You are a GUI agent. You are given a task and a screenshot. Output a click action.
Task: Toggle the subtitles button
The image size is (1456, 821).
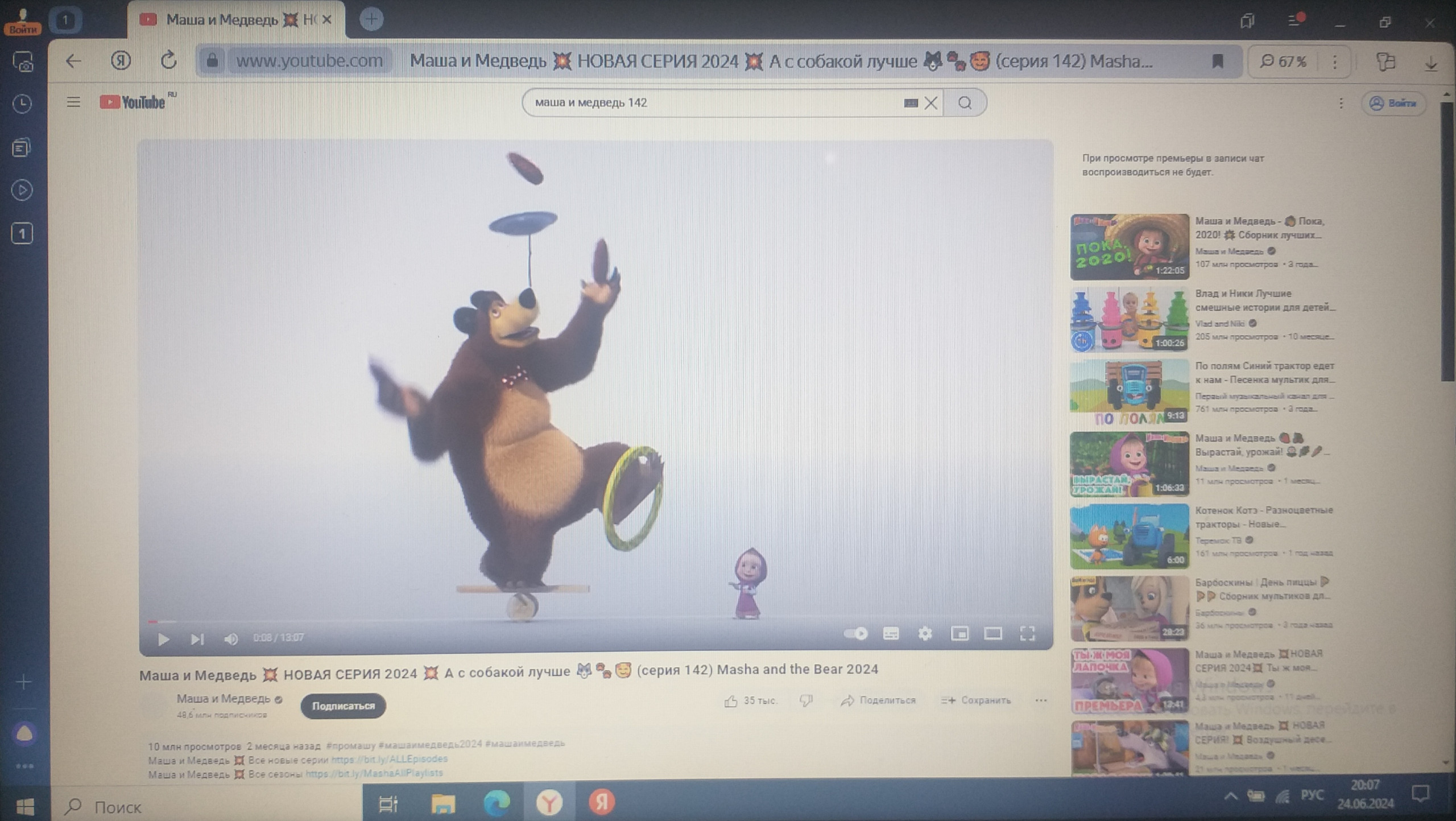point(891,633)
